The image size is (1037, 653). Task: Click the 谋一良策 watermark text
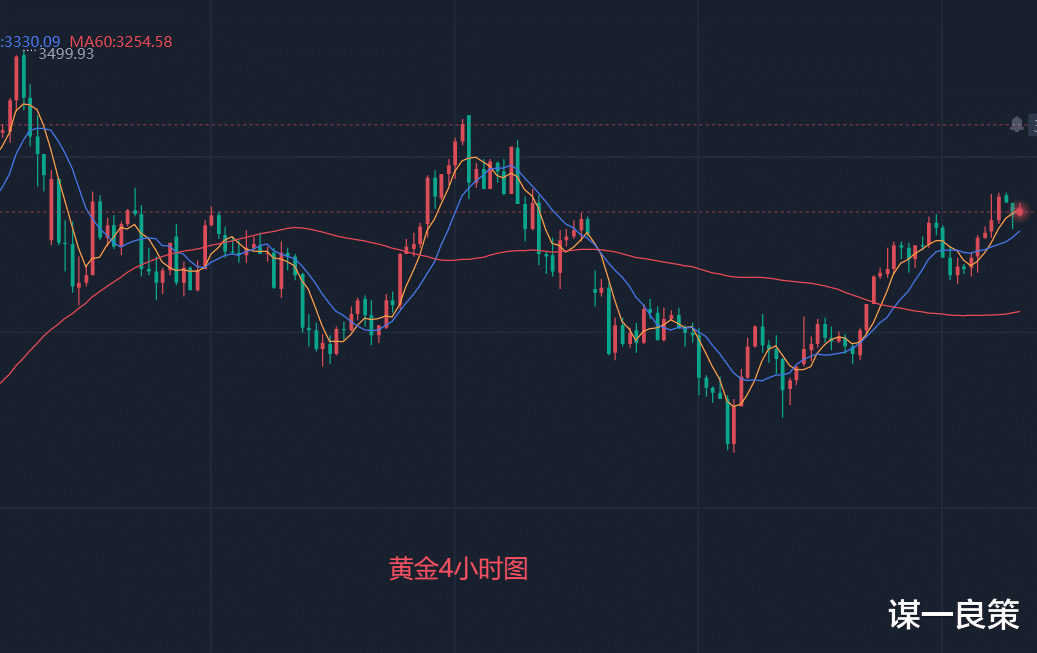click(953, 614)
